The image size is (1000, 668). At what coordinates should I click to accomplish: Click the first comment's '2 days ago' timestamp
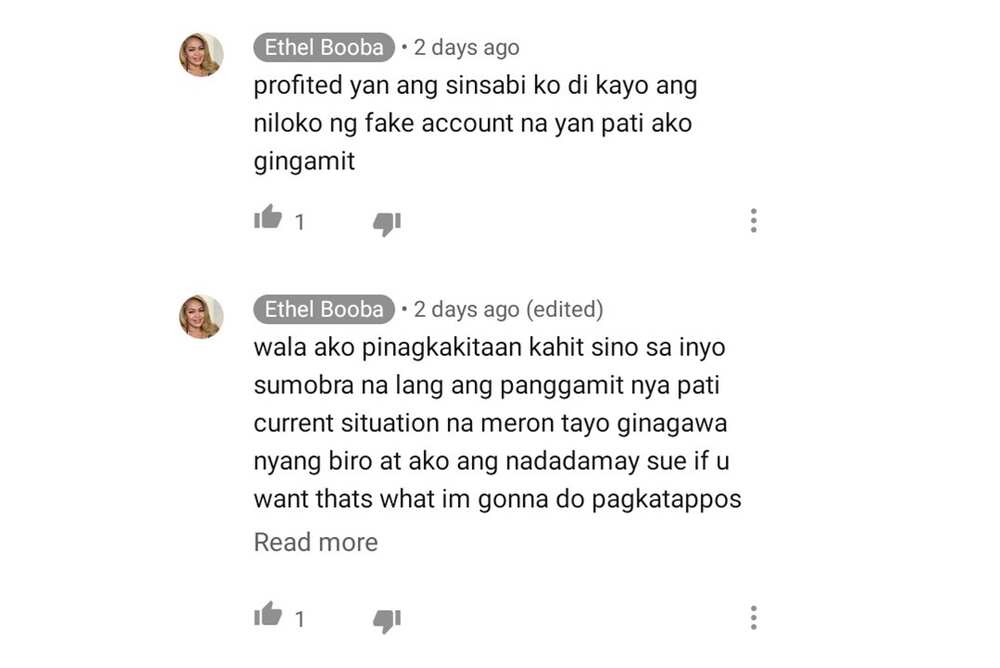466,48
